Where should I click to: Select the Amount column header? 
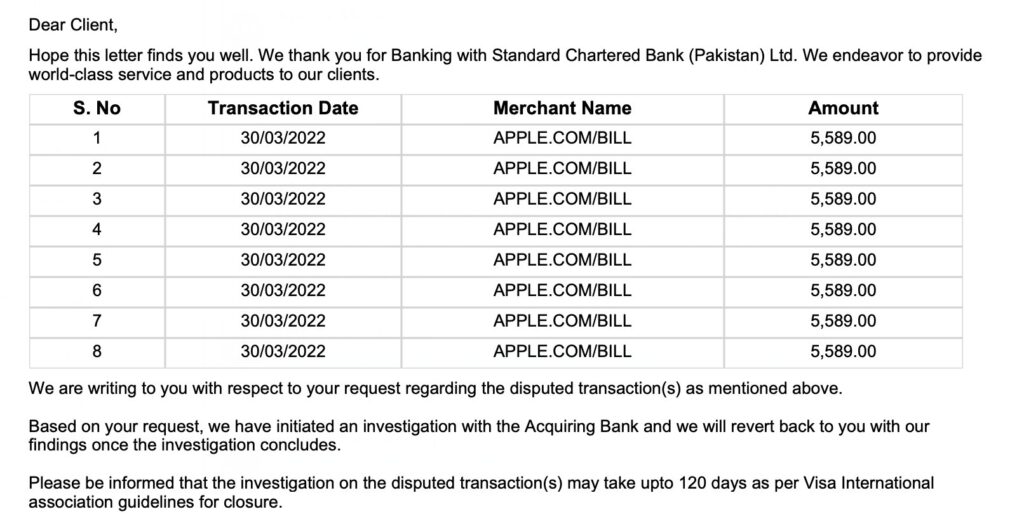click(x=843, y=108)
